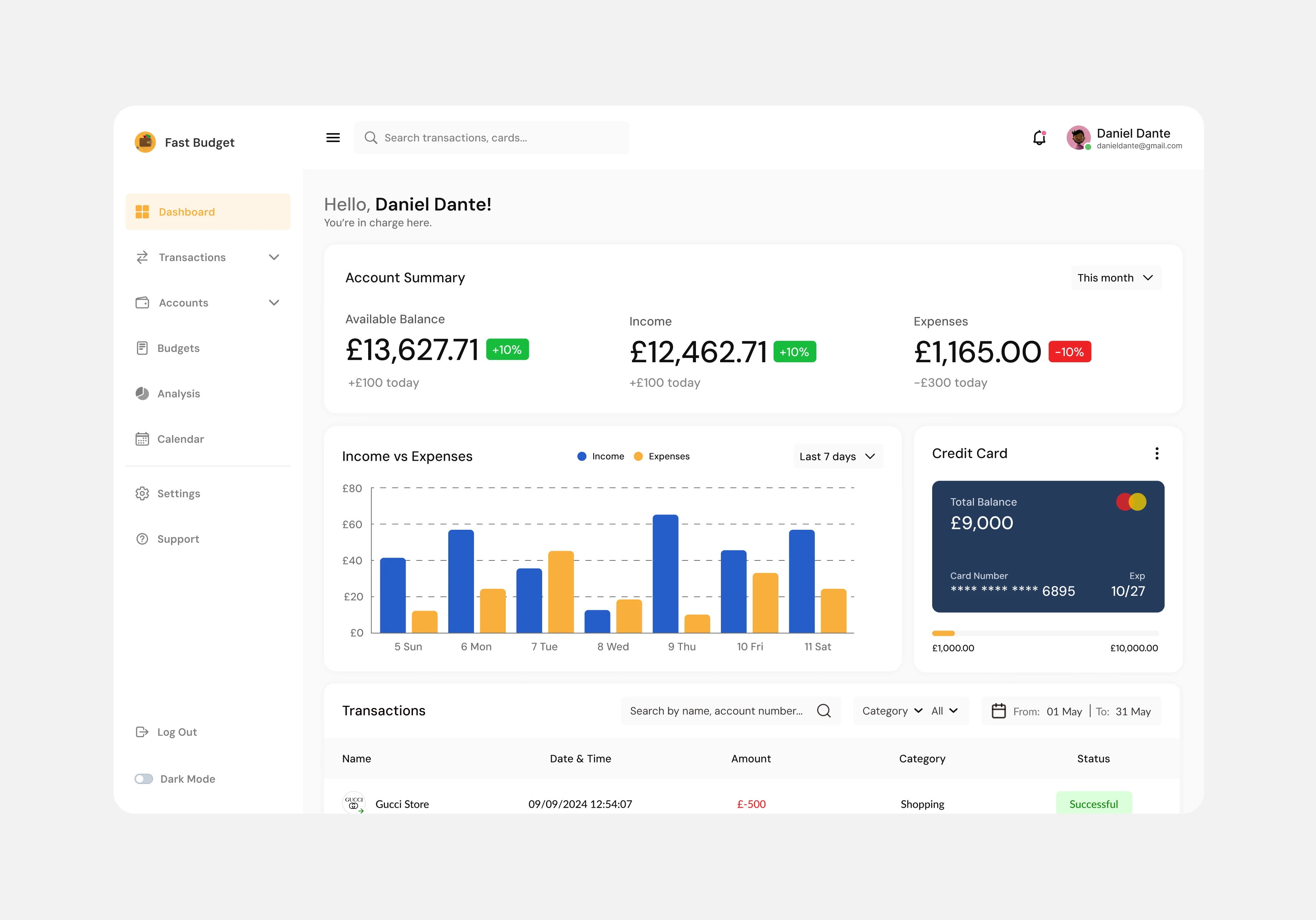Image resolution: width=1316 pixels, height=920 pixels.
Task: Click the Log Out link
Action: 176,732
